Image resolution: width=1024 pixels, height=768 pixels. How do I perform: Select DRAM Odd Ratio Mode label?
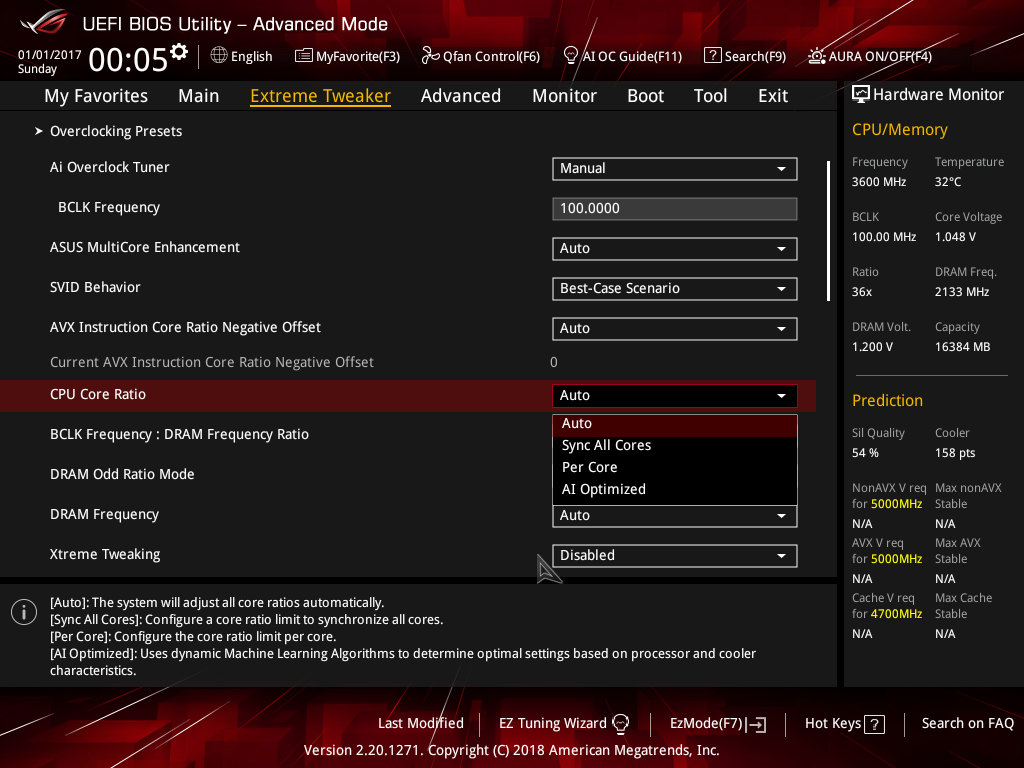click(x=122, y=474)
